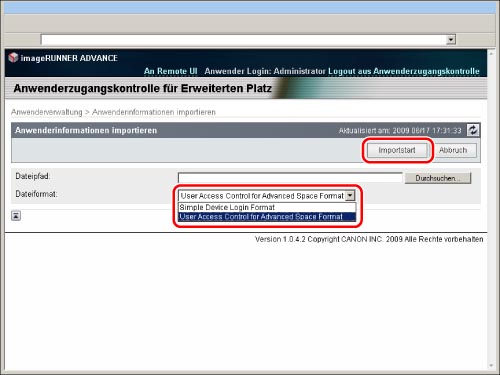Click the scroll-up arrow of page scrollbar
This screenshot has width=500, height=375.
pos(491,53)
